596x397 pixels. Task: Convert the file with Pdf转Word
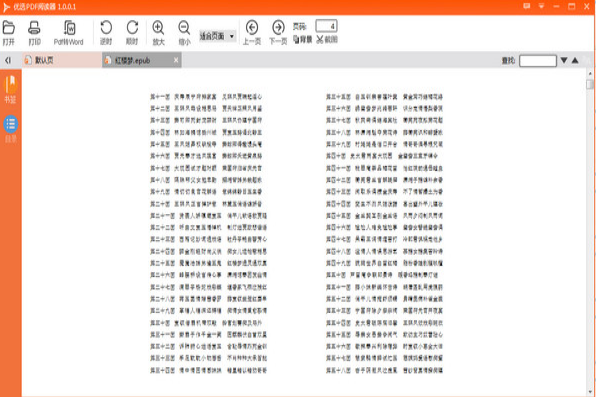(68, 33)
